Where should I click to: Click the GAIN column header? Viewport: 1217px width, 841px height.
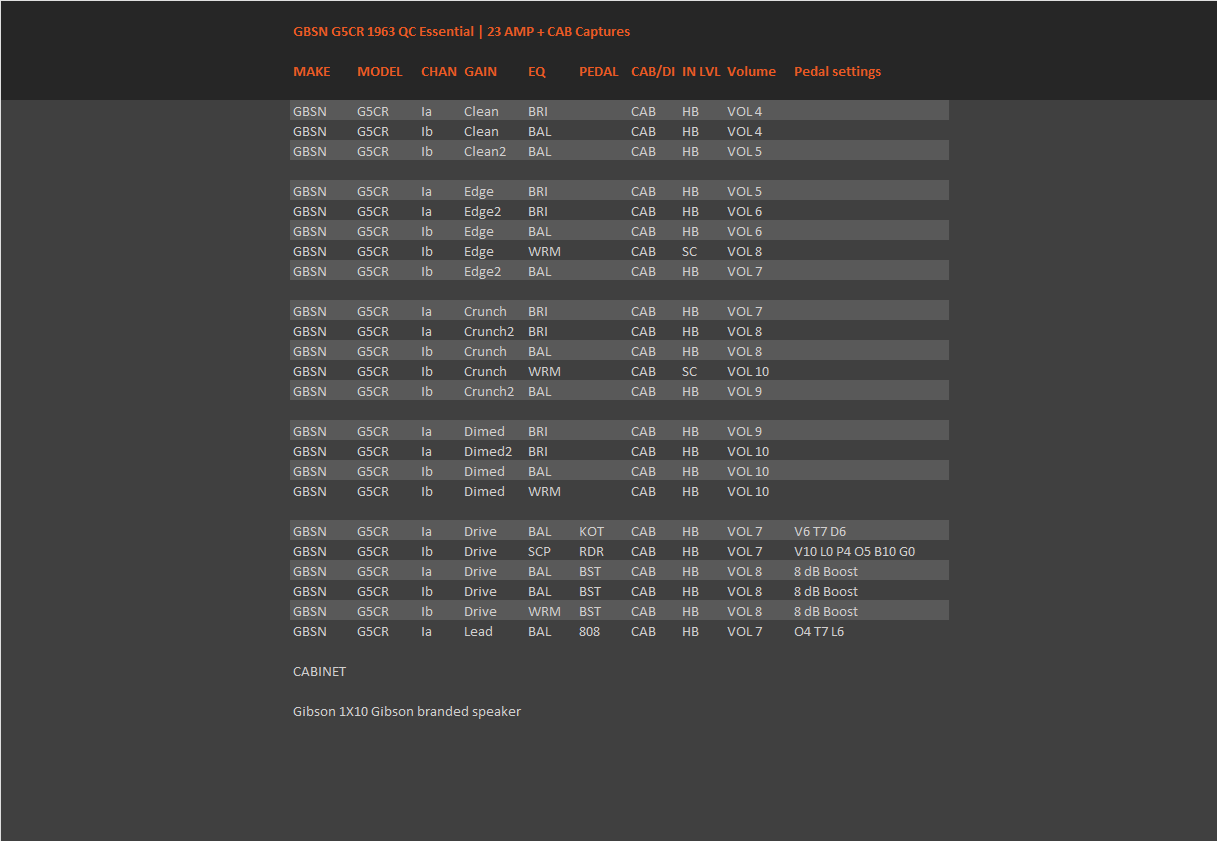[480, 71]
